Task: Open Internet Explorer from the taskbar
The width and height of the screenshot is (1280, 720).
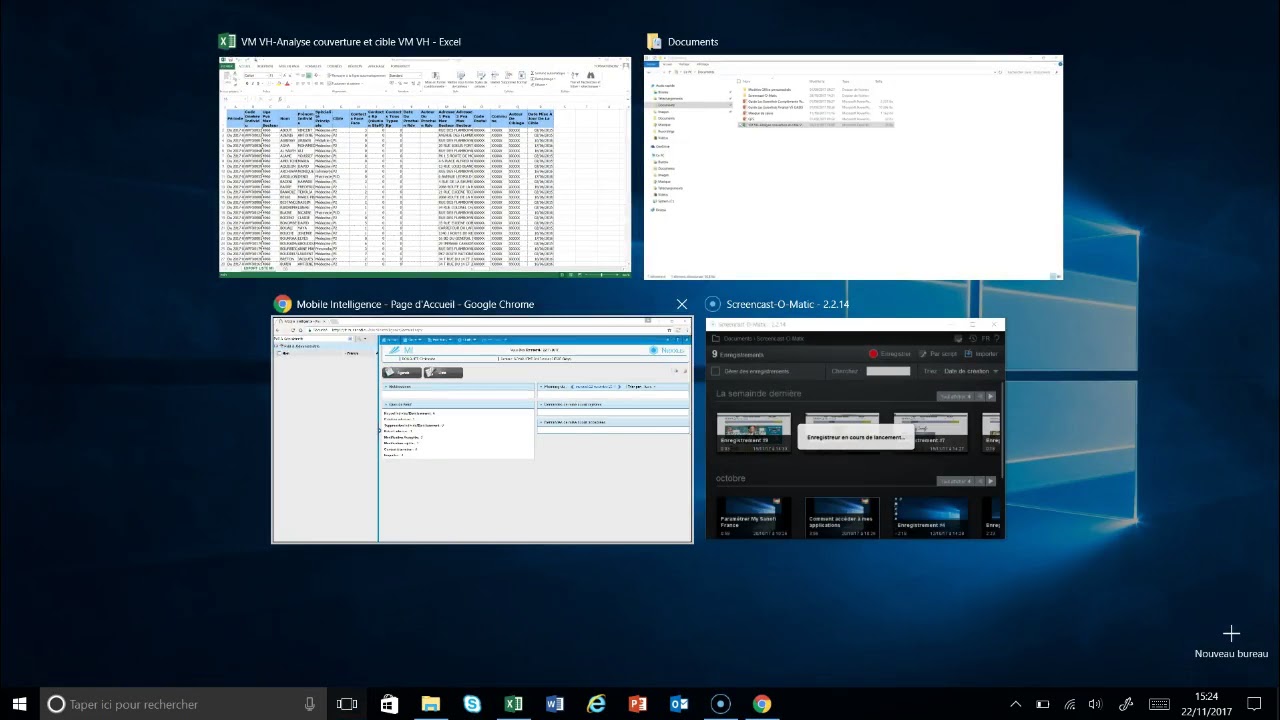Action: (596, 704)
